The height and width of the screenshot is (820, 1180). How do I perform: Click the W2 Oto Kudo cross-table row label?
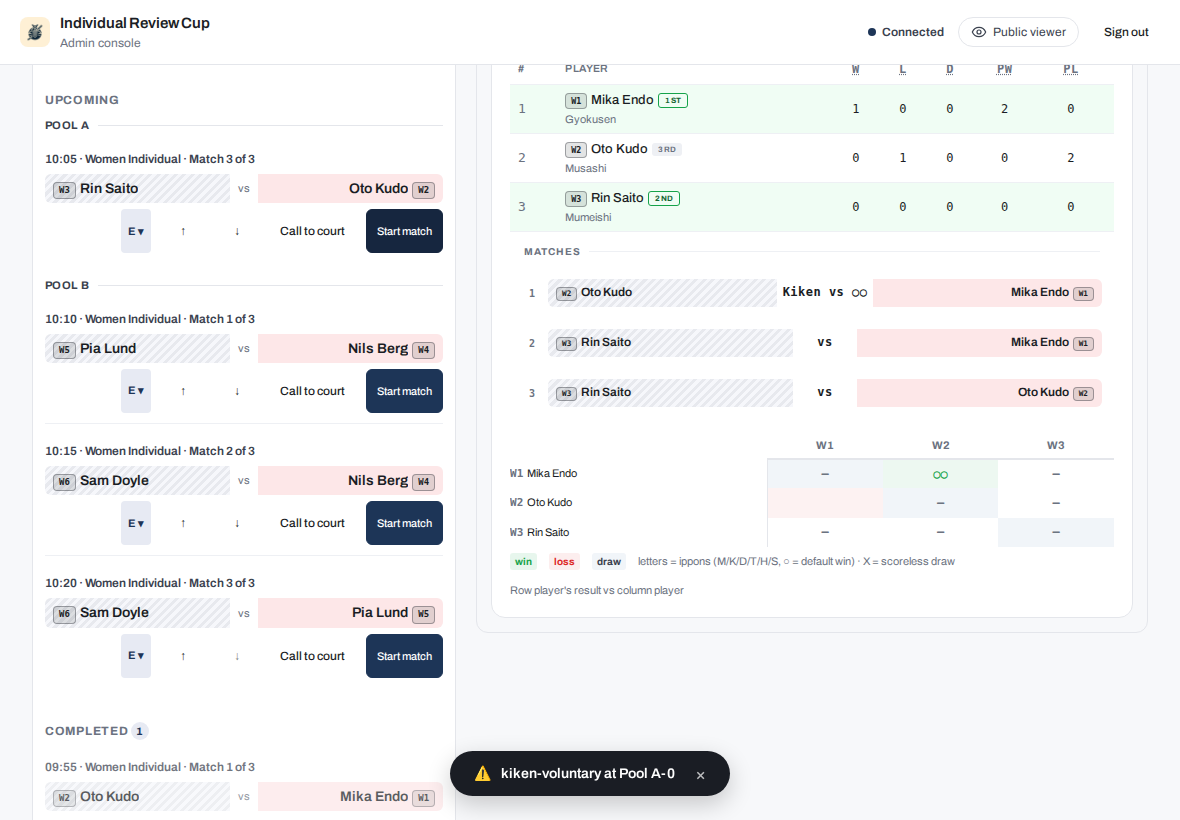[541, 503]
